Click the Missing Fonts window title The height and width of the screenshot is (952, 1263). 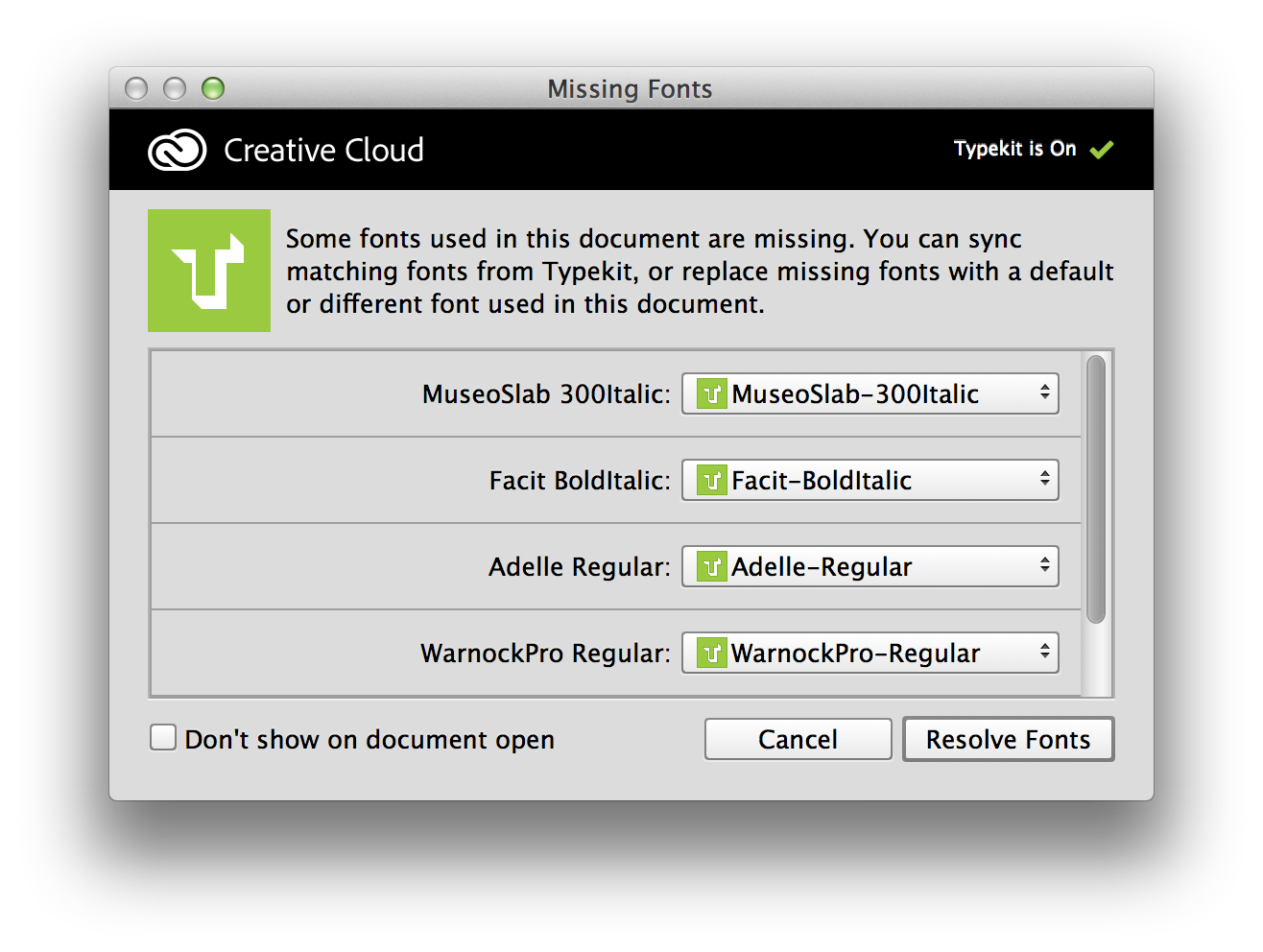point(630,89)
